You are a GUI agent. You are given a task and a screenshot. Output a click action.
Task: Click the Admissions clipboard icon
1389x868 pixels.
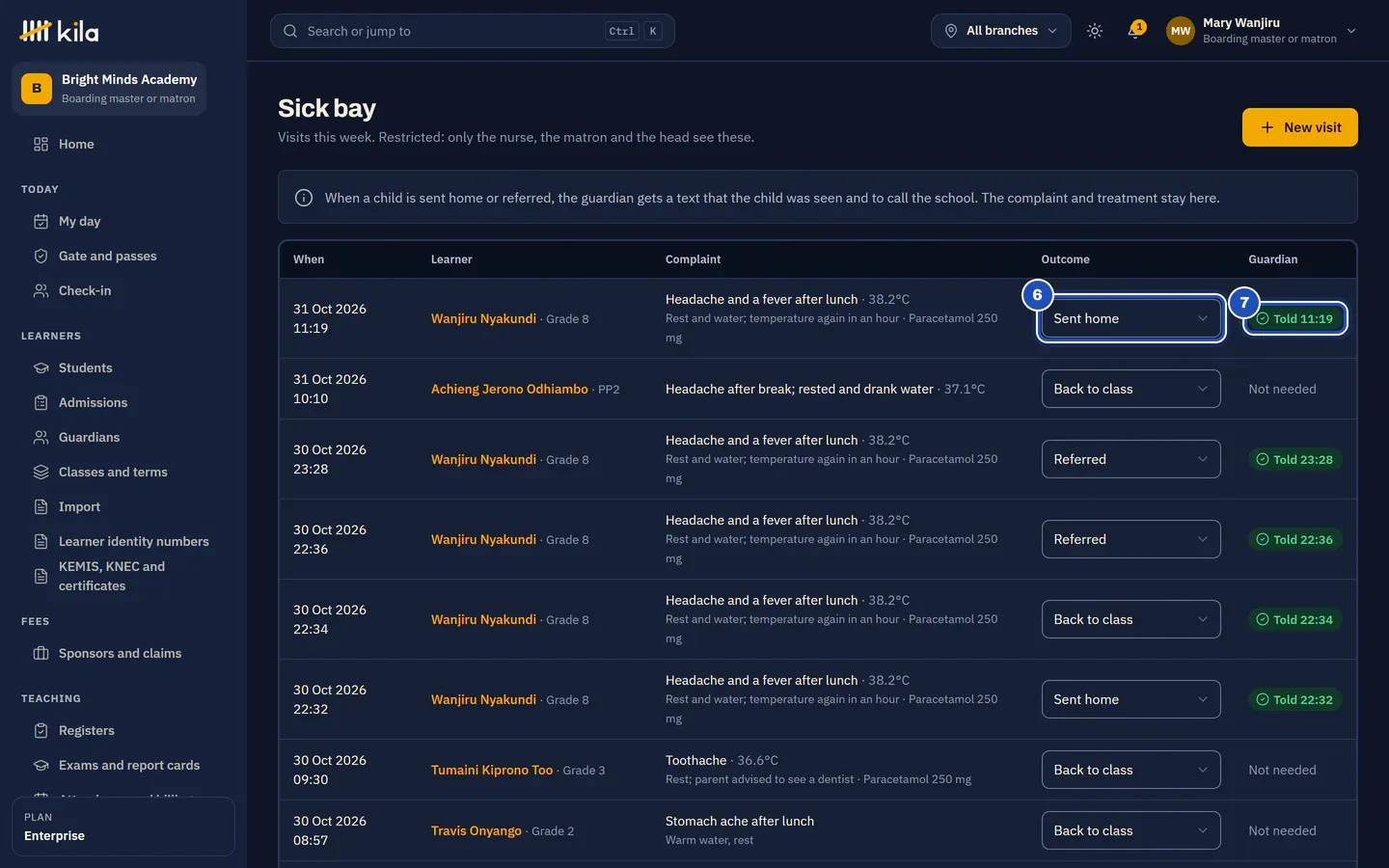click(x=41, y=402)
